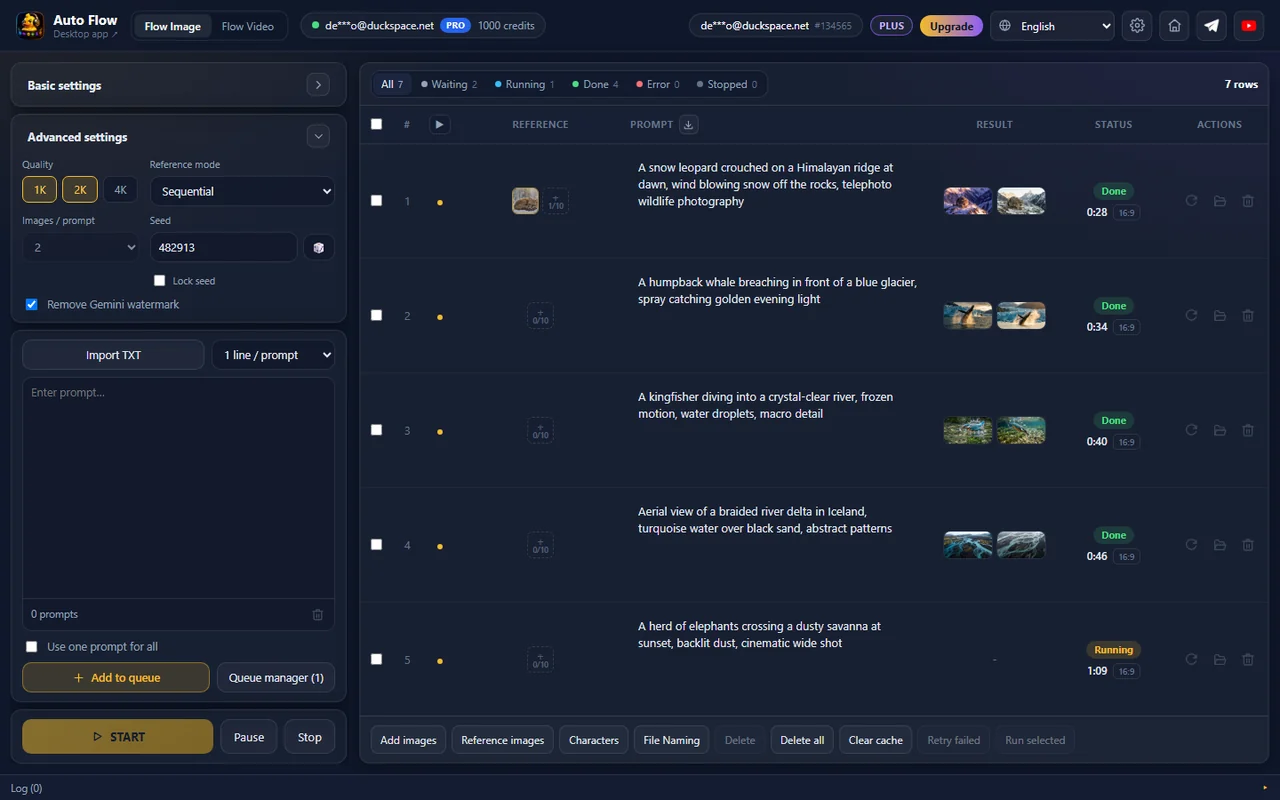The height and width of the screenshot is (800, 1280).
Task: Toggle the Lock seed checkbox
Action: tap(159, 281)
